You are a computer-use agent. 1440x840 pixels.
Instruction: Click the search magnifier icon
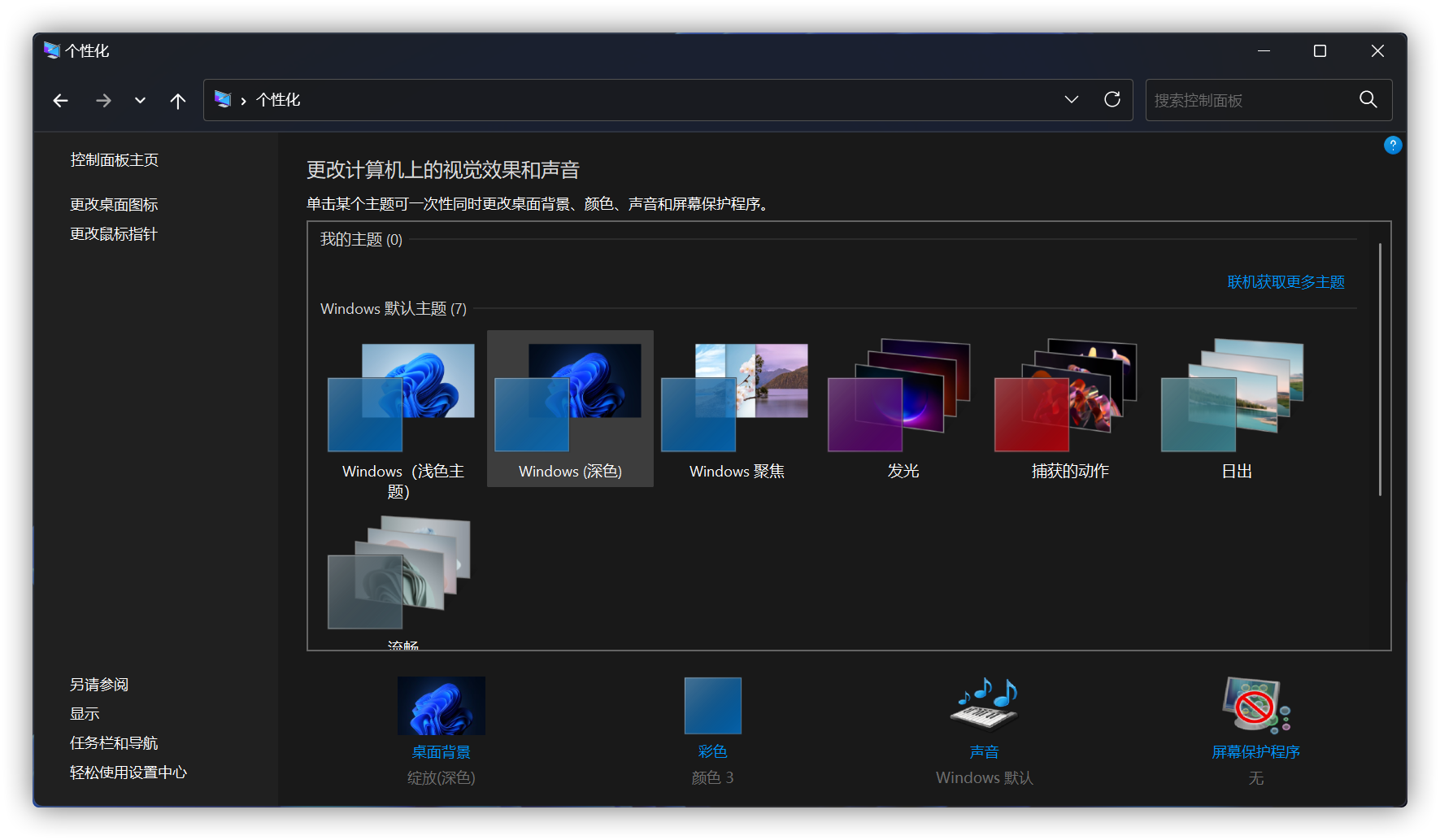[1368, 99]
